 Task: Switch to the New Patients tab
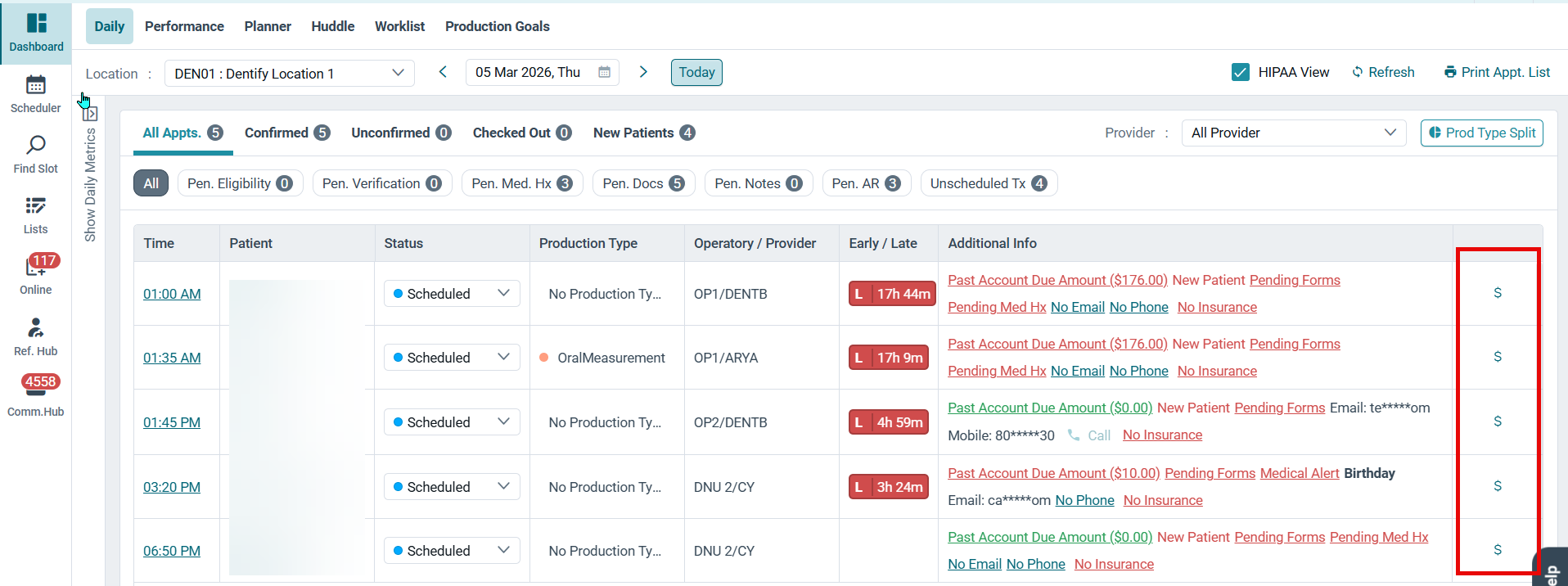pos(643,133)
